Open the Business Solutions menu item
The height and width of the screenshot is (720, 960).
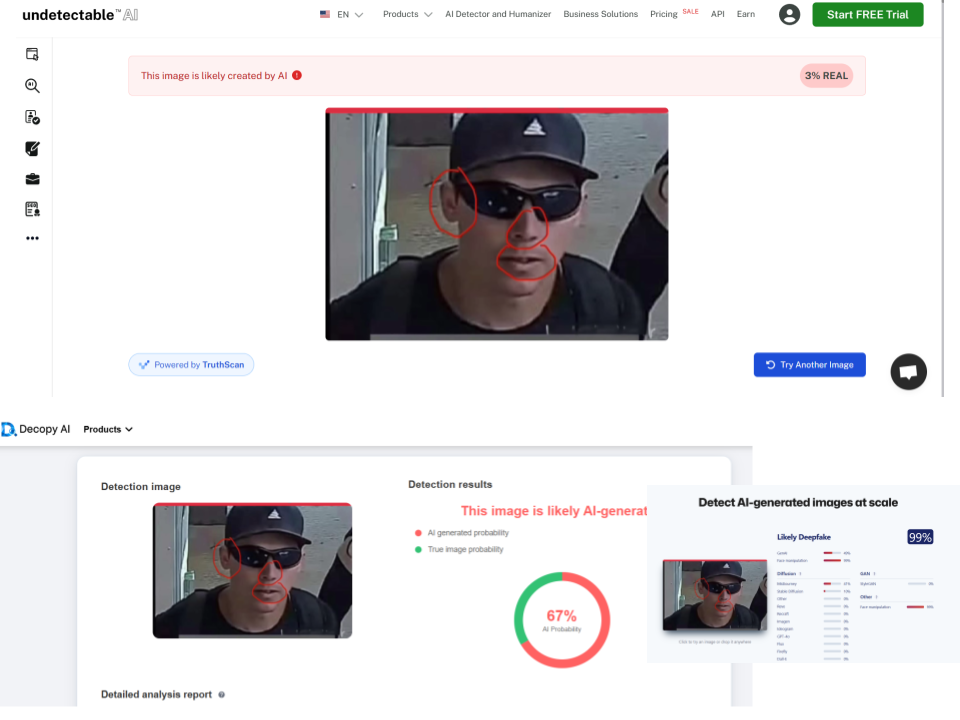click(600, 15)
